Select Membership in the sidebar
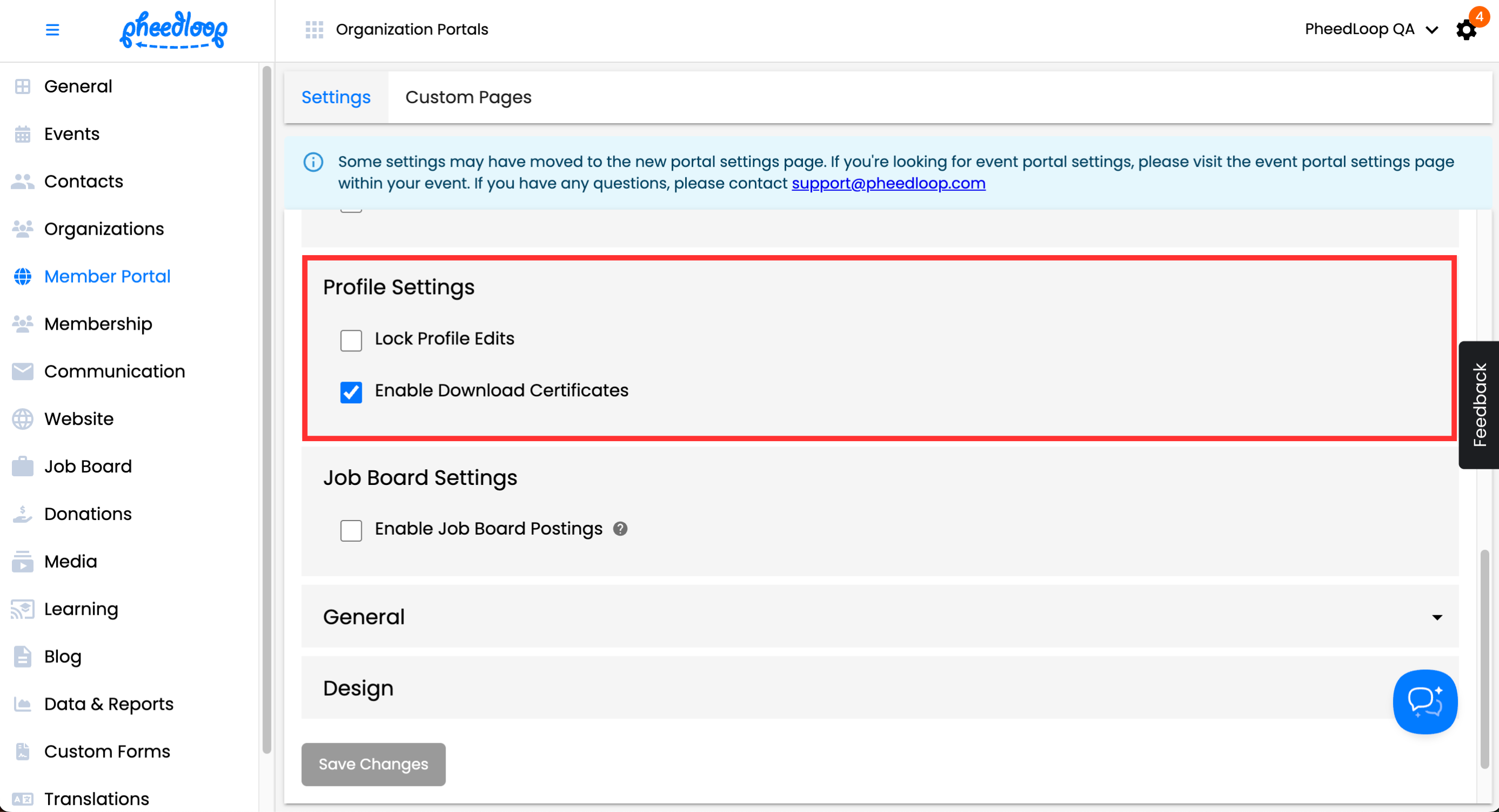This screenshot has height=812, width=1499. point(98,323)
